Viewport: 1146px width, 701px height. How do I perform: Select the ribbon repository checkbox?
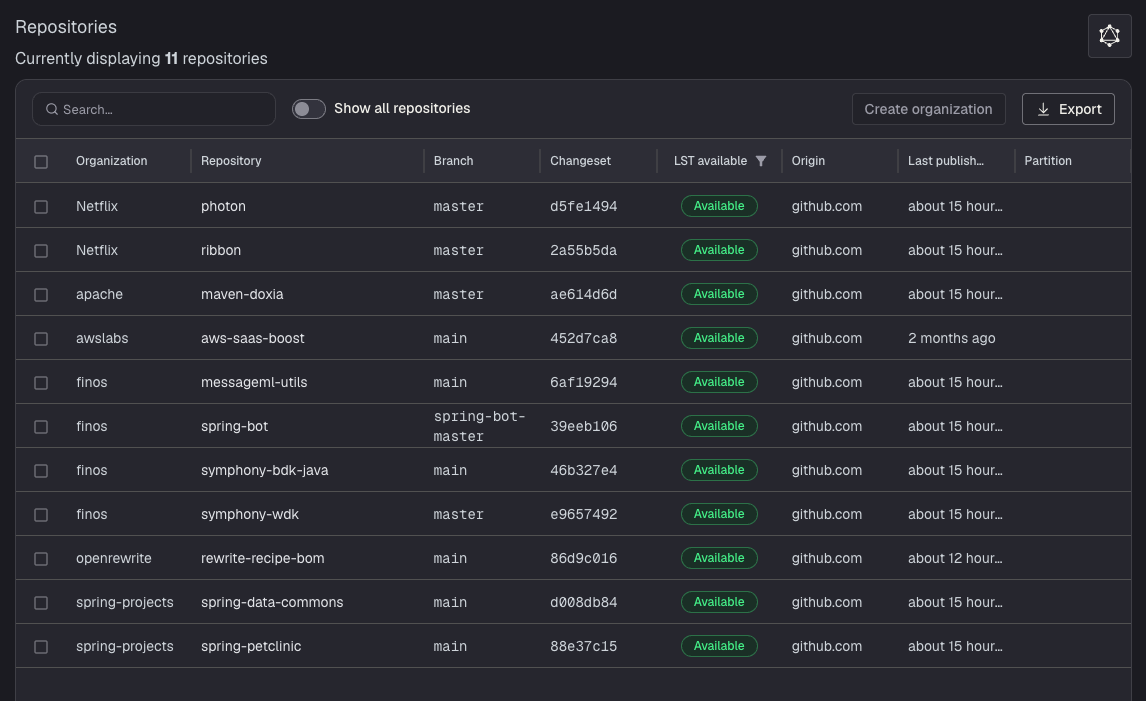(x=41, y=251)
